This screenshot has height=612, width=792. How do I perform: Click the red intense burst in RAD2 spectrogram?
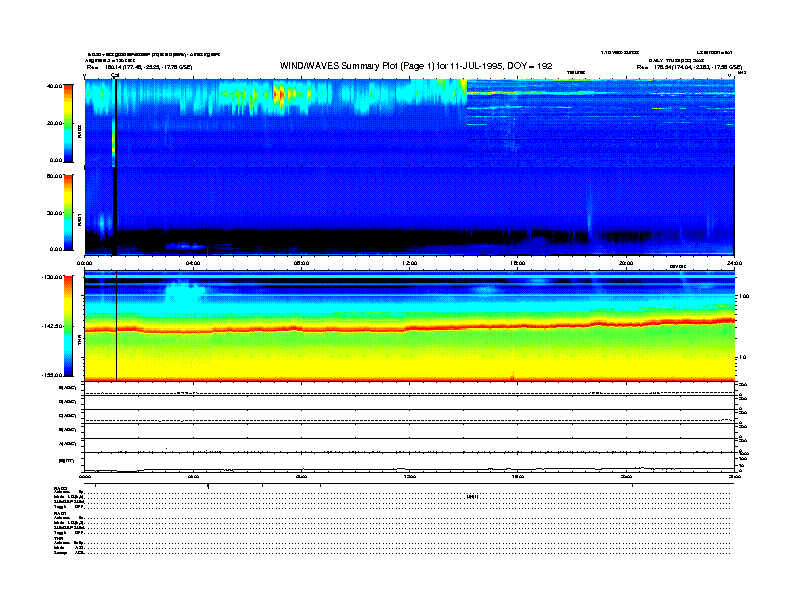pos(279,94)
